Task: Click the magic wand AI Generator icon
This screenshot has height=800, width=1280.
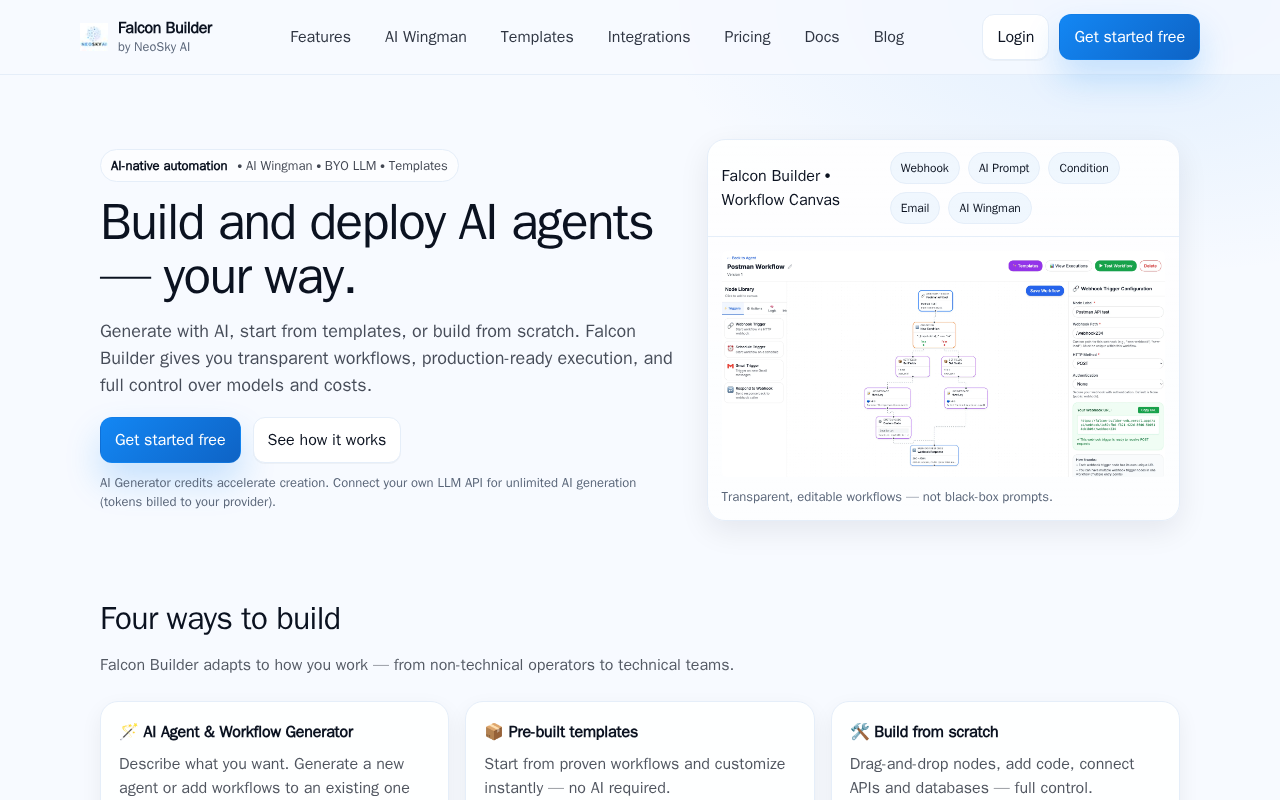Action: [x=129, y=732]
